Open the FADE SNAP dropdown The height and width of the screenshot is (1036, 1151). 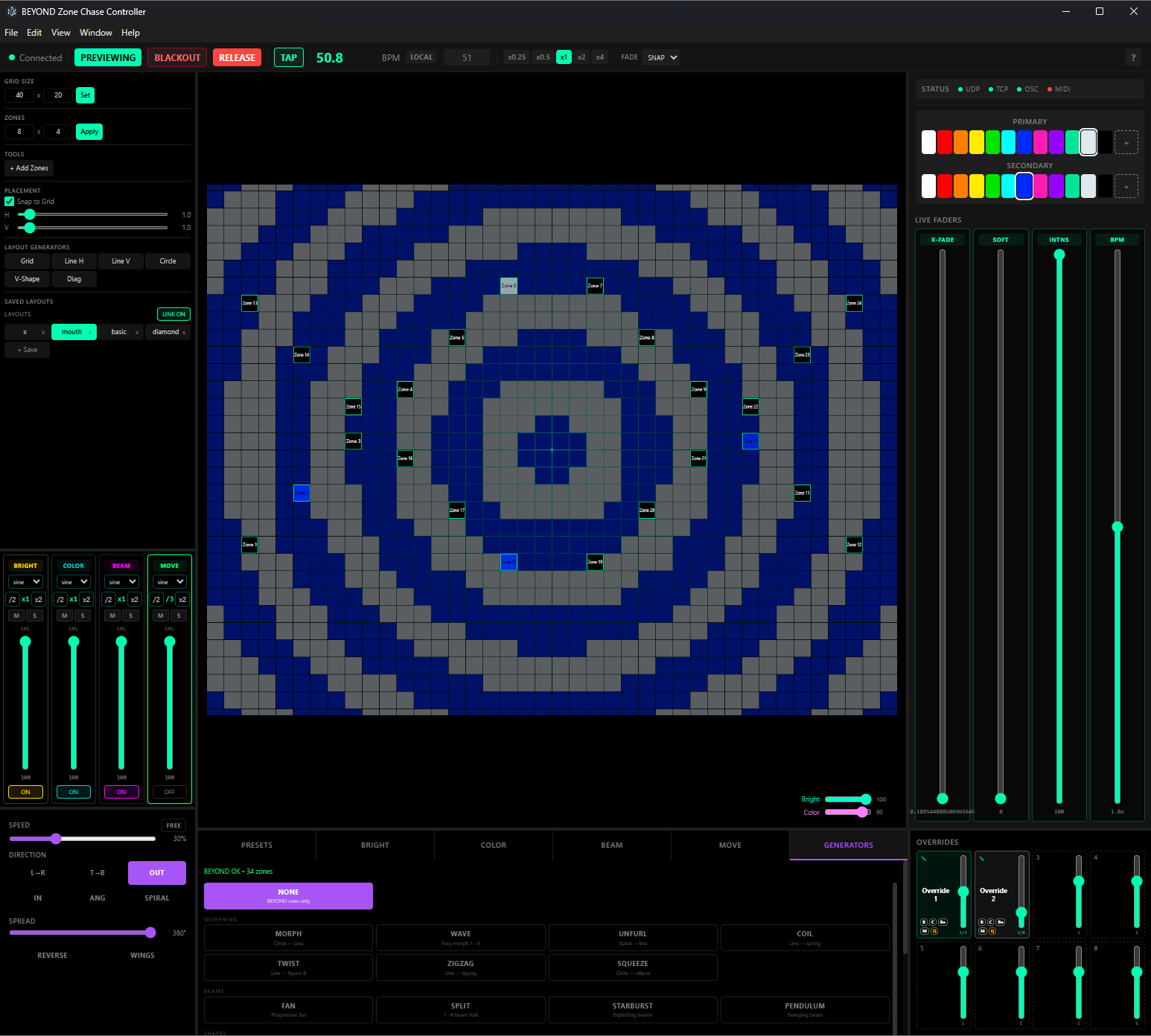[x=661, y=57]
